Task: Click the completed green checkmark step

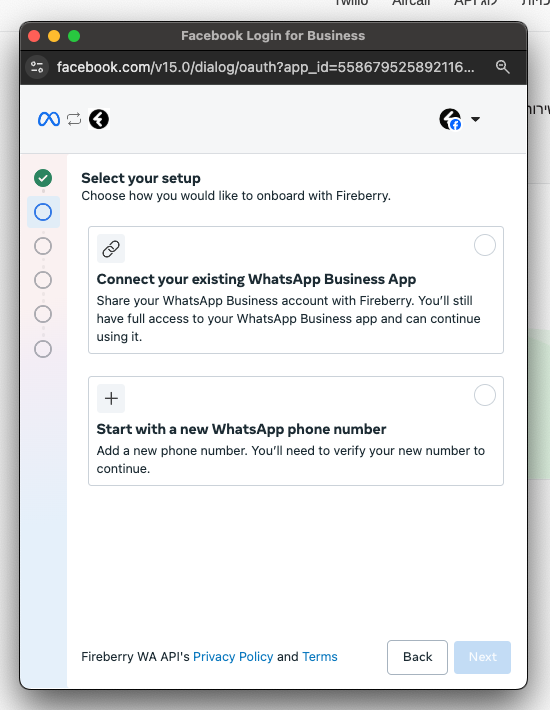Action: (x=43, y=178)
